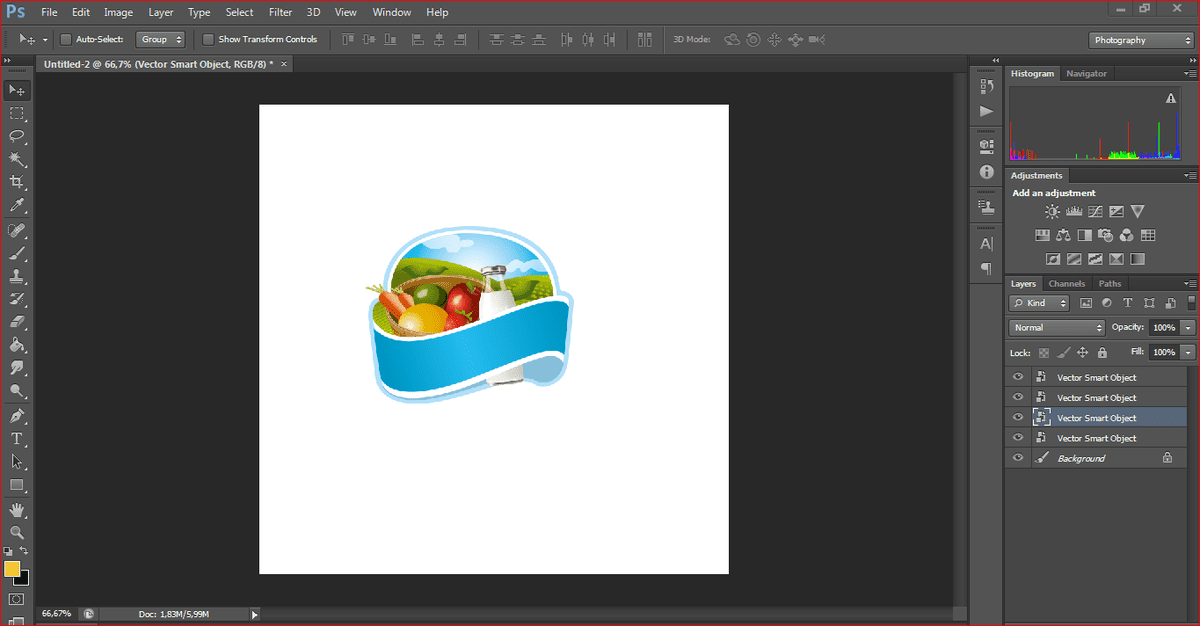Viewport: 1200px width, 626px height.
Task: Open the Filter menu
Action: 280,13
